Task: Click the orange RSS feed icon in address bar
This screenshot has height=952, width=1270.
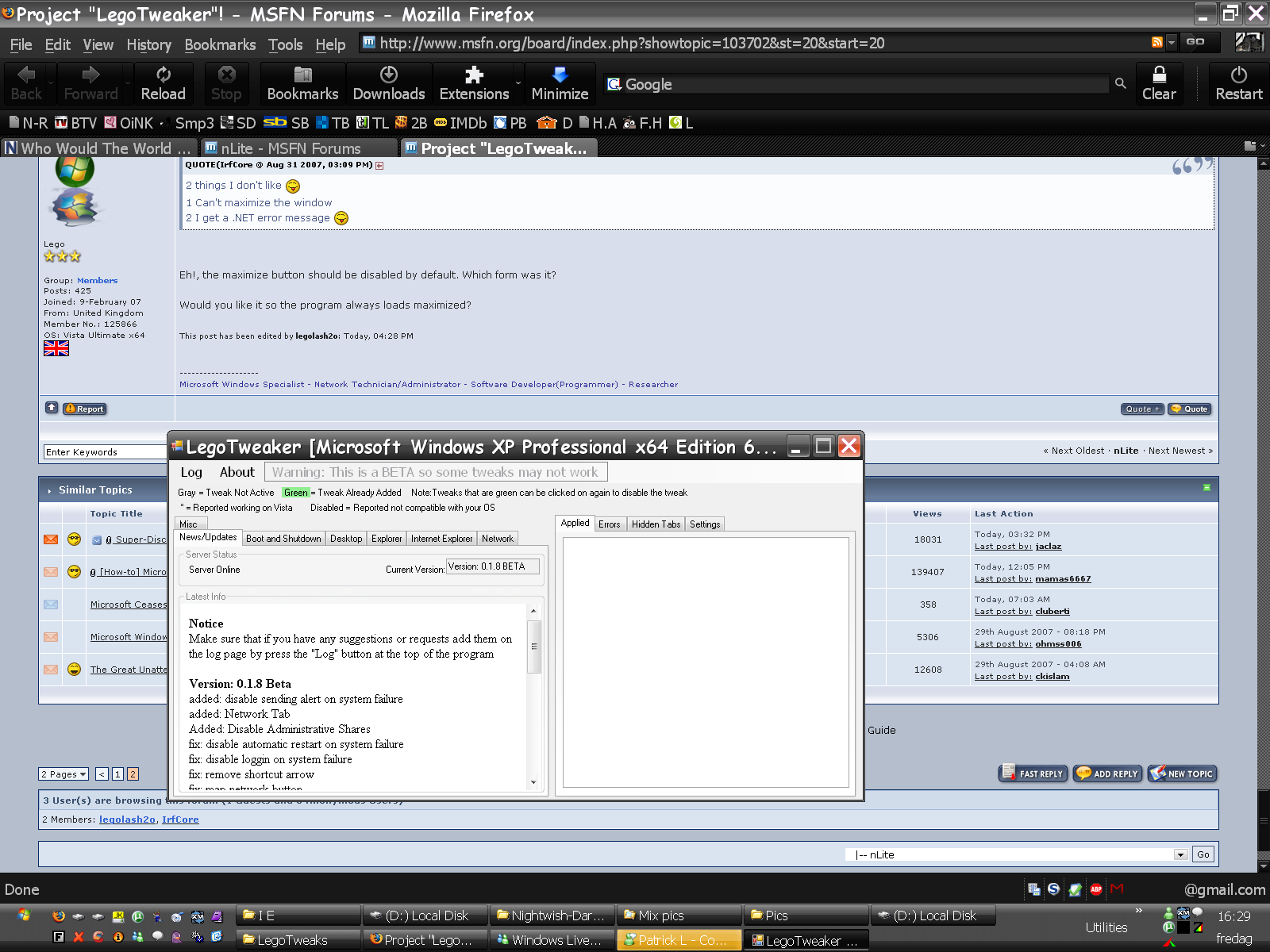Action: [x=1157, y=42]
